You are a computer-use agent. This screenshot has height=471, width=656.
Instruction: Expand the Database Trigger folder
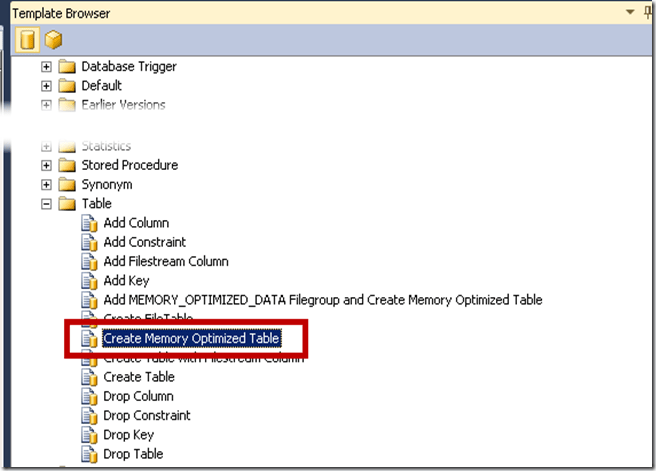click(x=46, y=67)
